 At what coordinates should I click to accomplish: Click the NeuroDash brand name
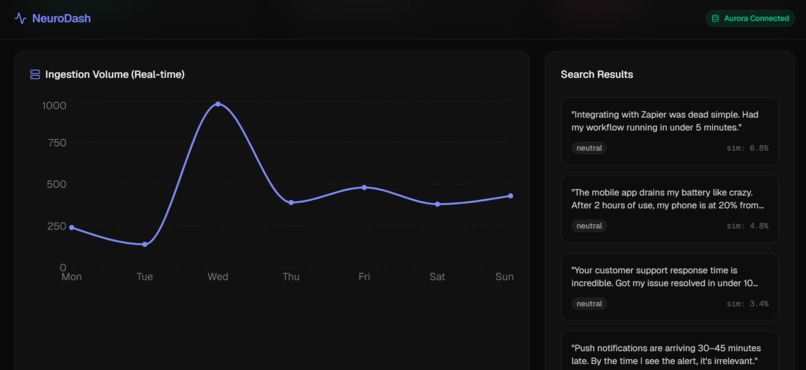click(61, 18)
